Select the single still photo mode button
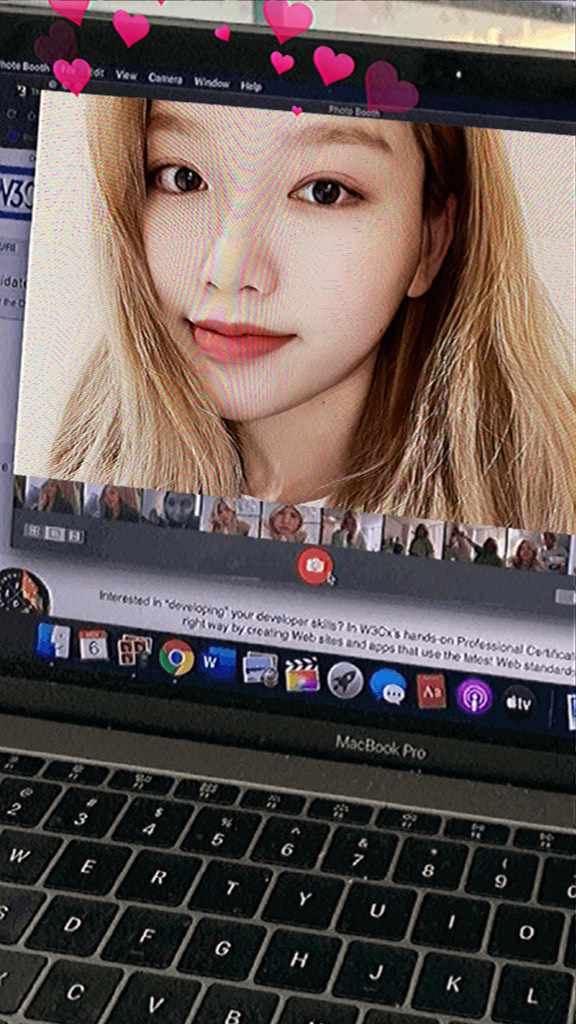 coord(55,534)
